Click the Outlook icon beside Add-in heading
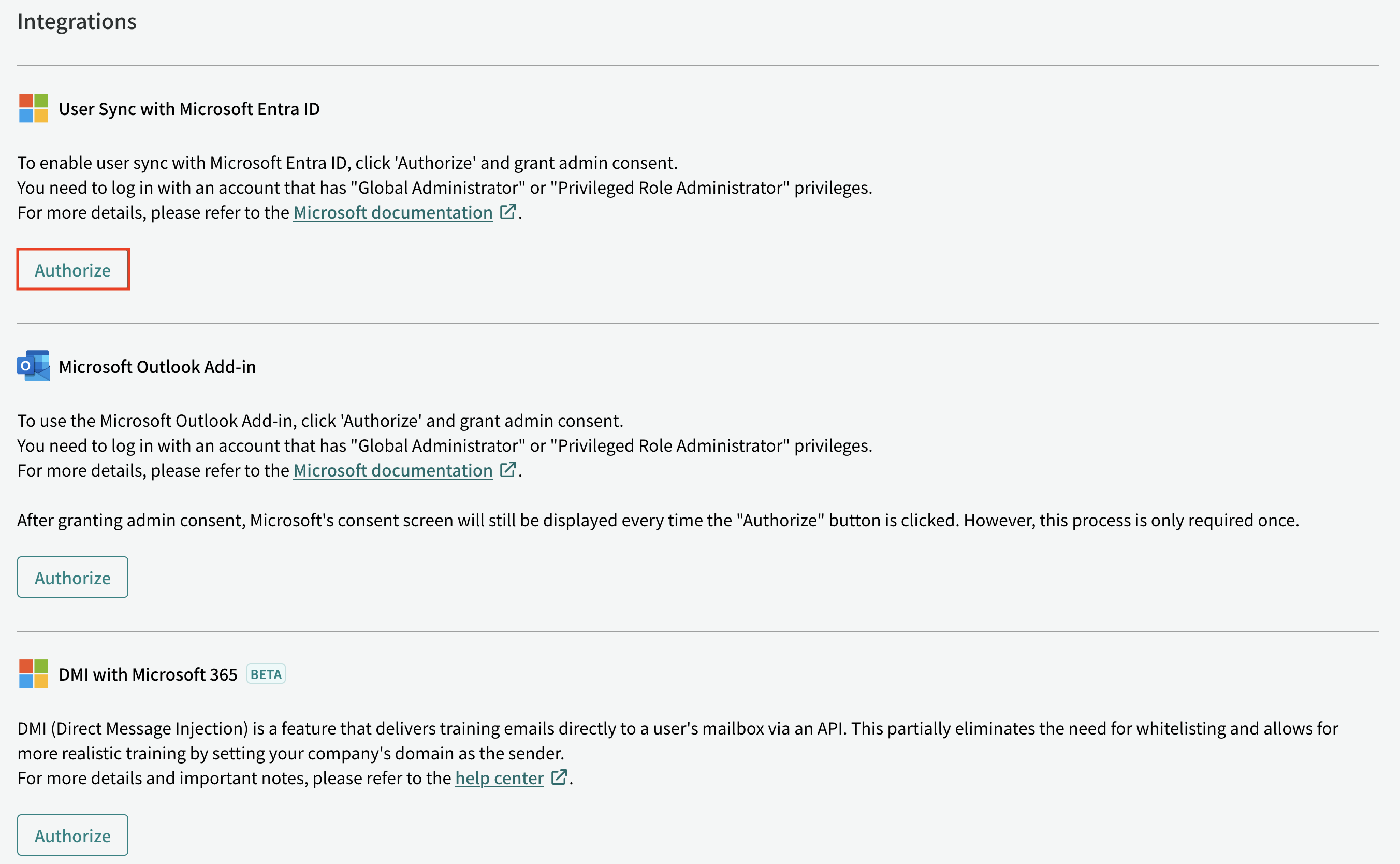1400x864 pixels. click(x=33, y=366)
